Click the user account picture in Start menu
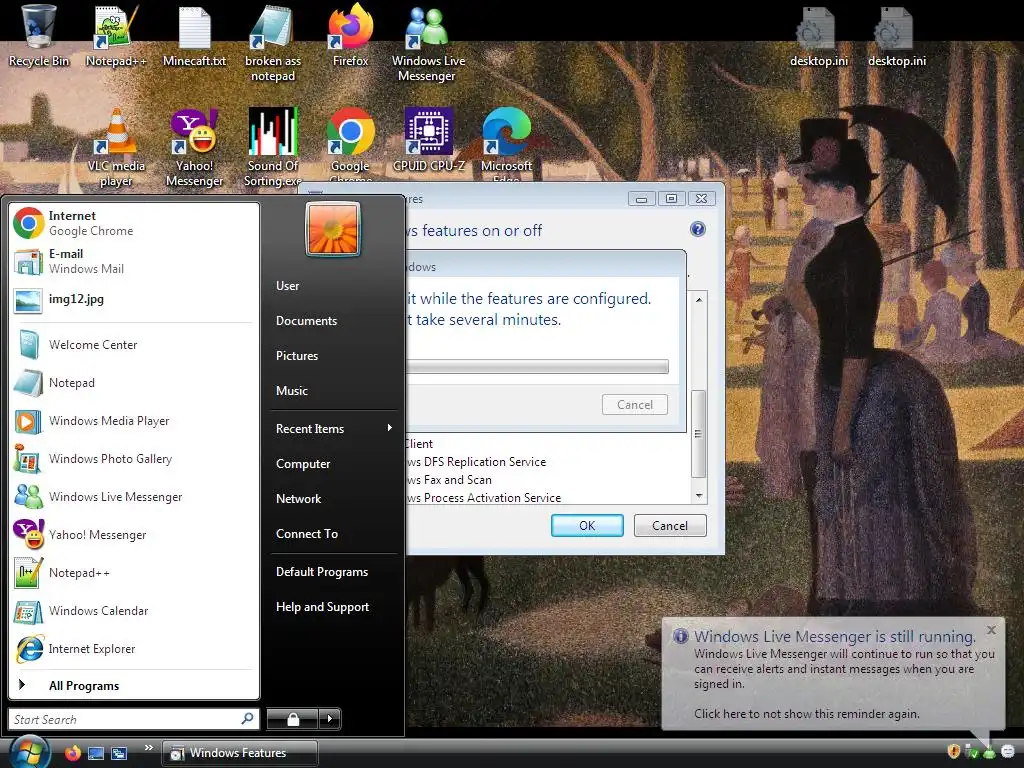Image resolution: width=1024 pixels, height=768 pixels. coord(333,229)
